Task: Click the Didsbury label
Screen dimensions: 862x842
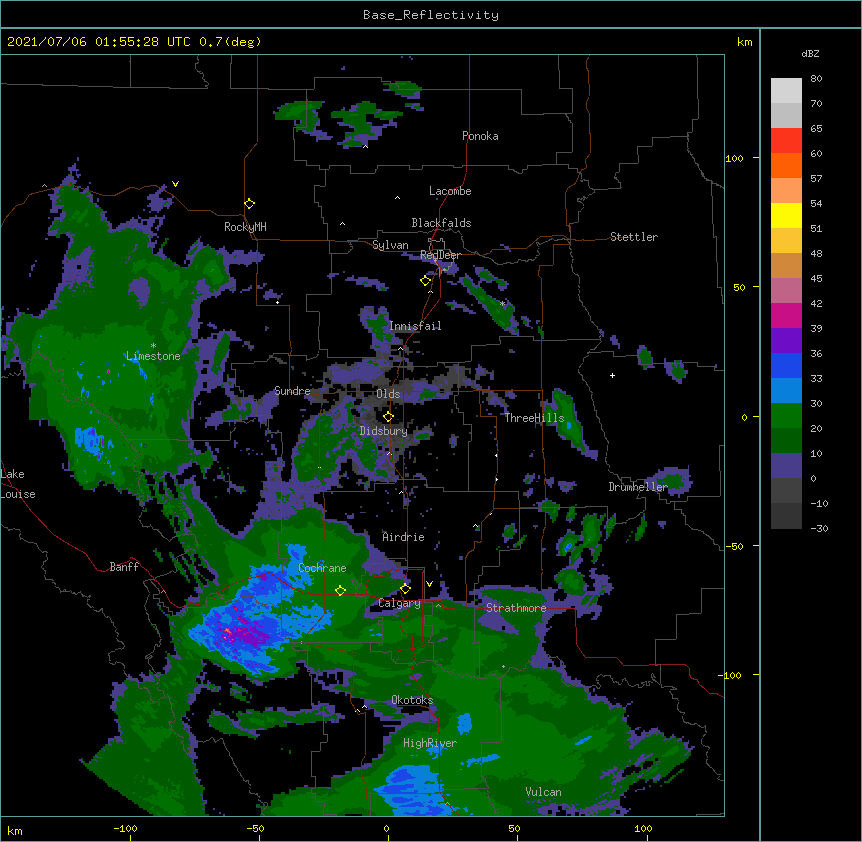Action: click(x=383, y=431)
